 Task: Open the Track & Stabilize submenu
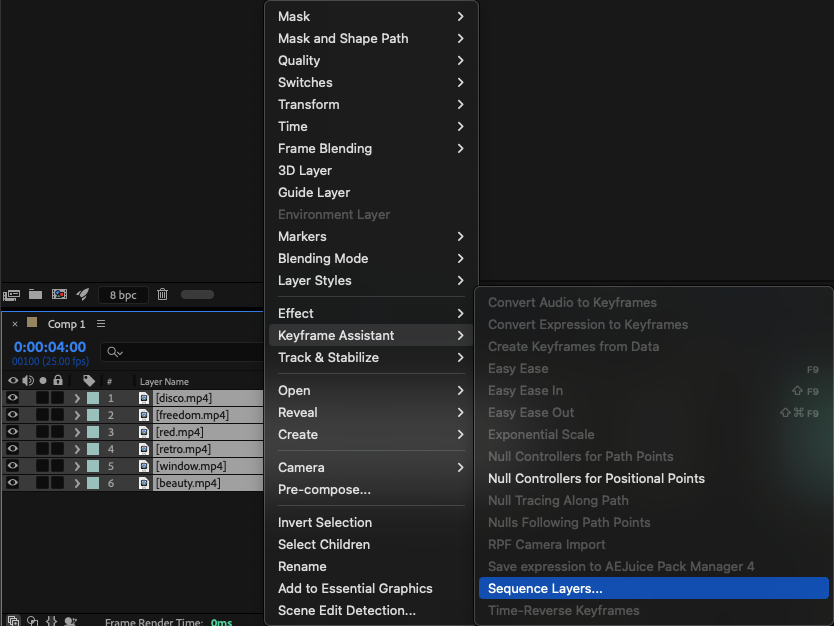click(x=371, y=357)
